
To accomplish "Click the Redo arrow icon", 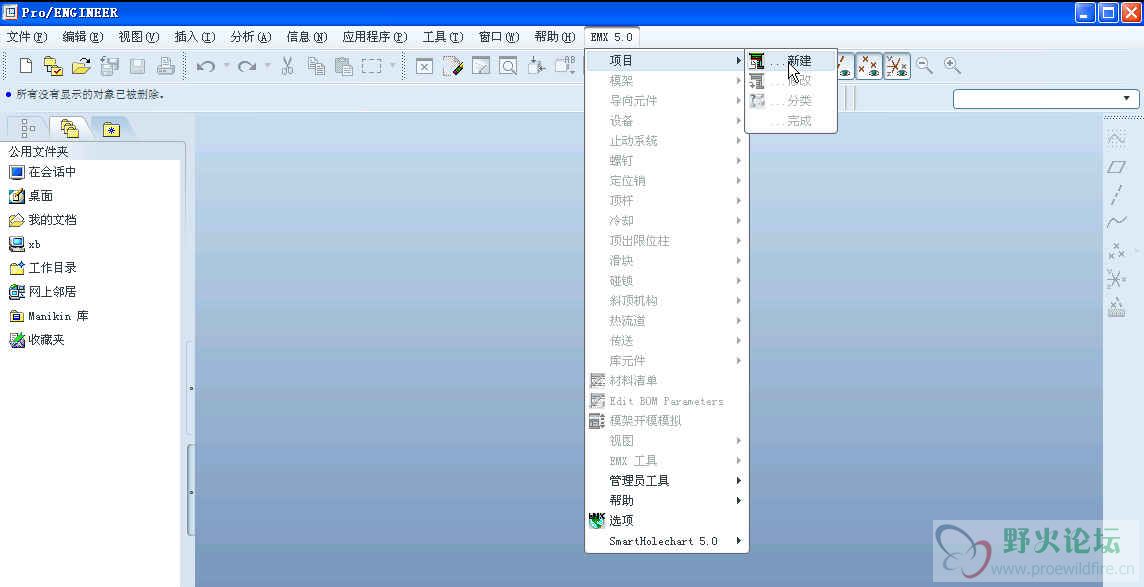I will (x=247, y=66).
